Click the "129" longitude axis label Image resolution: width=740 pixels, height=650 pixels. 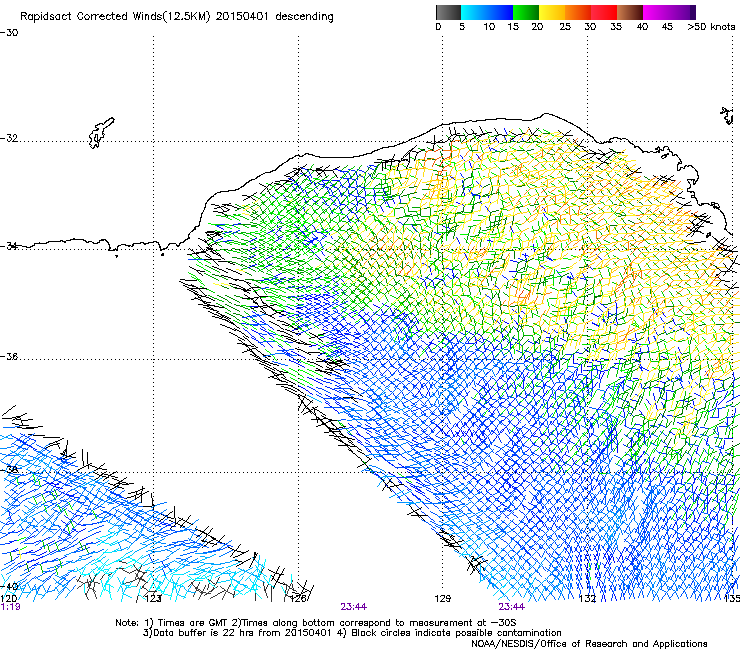(x=442, y=599)
